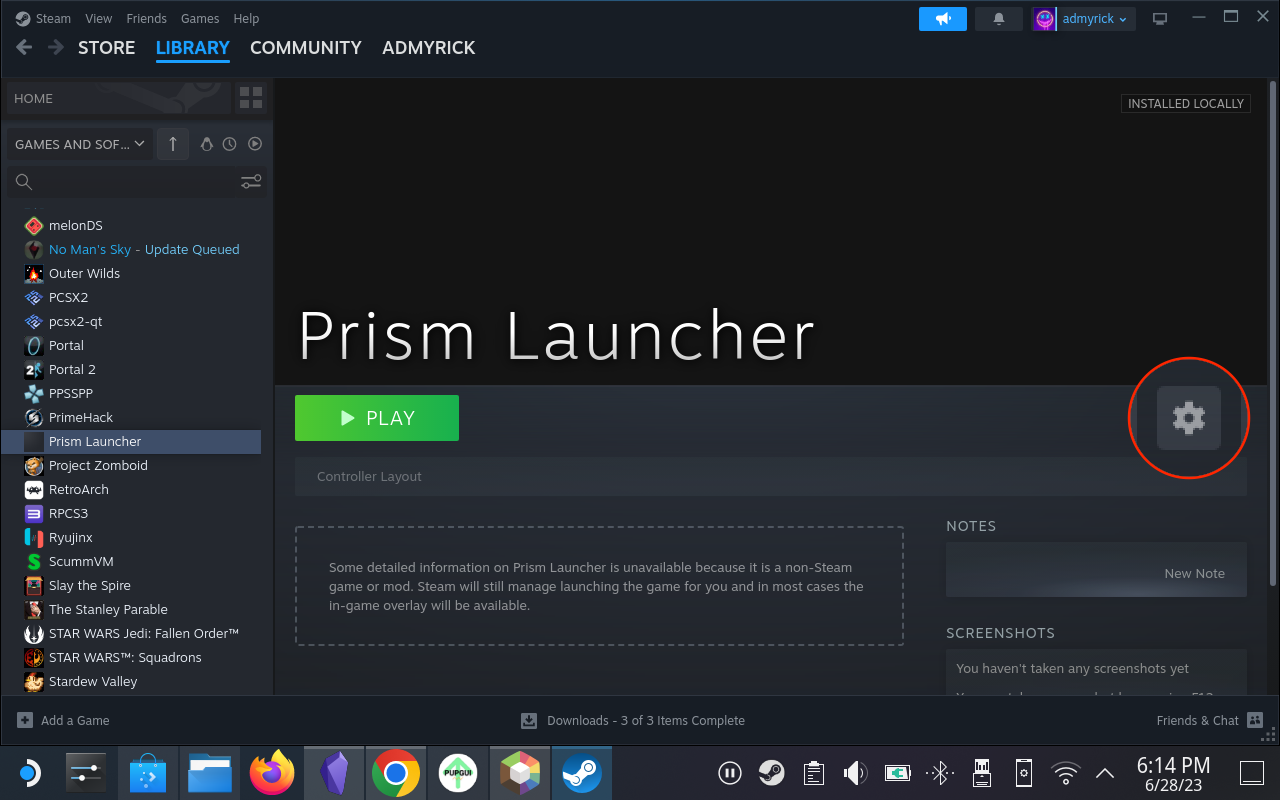Sort games by recent activity clock icon

[231, 143]
